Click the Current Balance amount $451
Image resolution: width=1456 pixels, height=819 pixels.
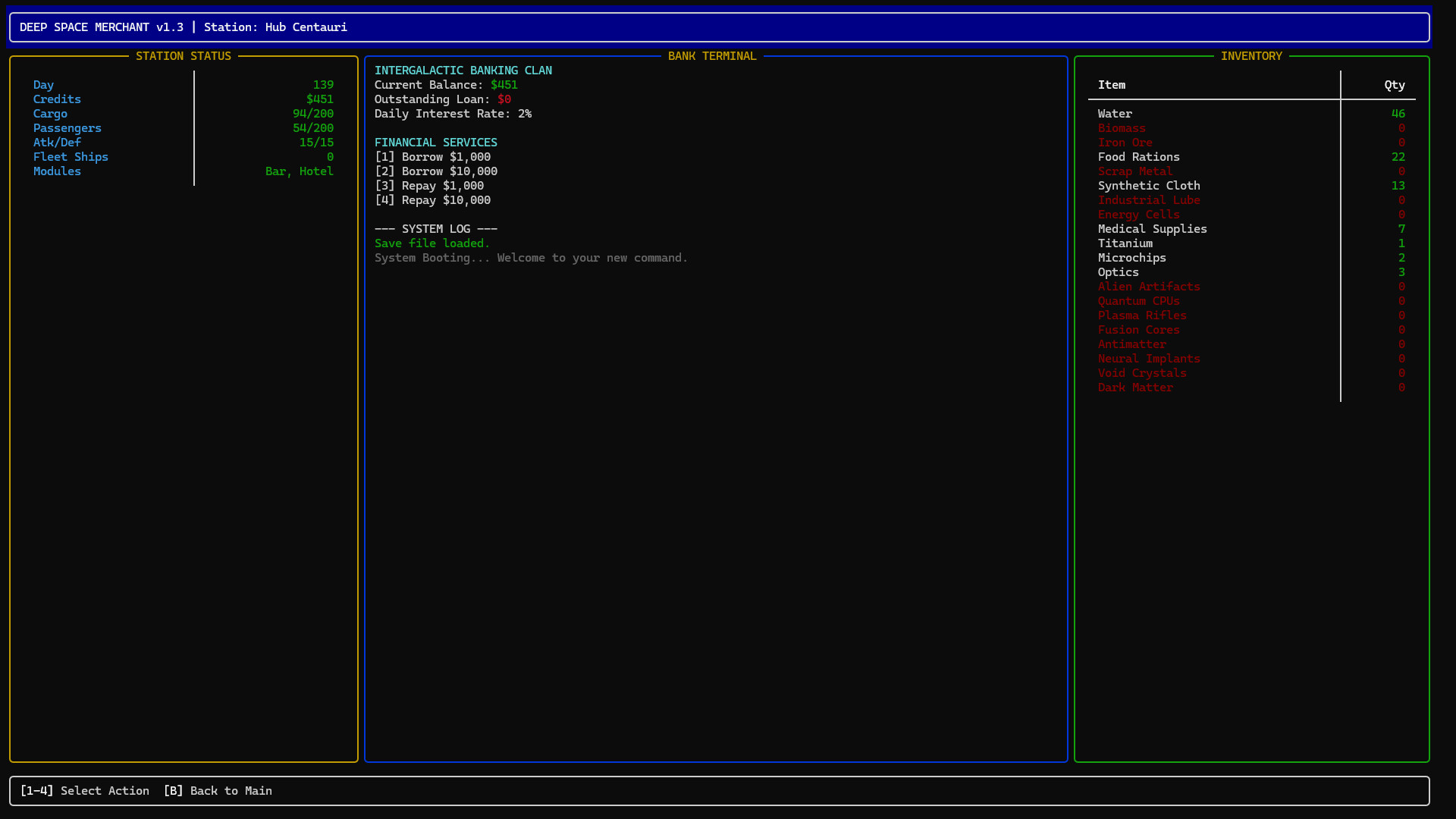pos(504,85)
